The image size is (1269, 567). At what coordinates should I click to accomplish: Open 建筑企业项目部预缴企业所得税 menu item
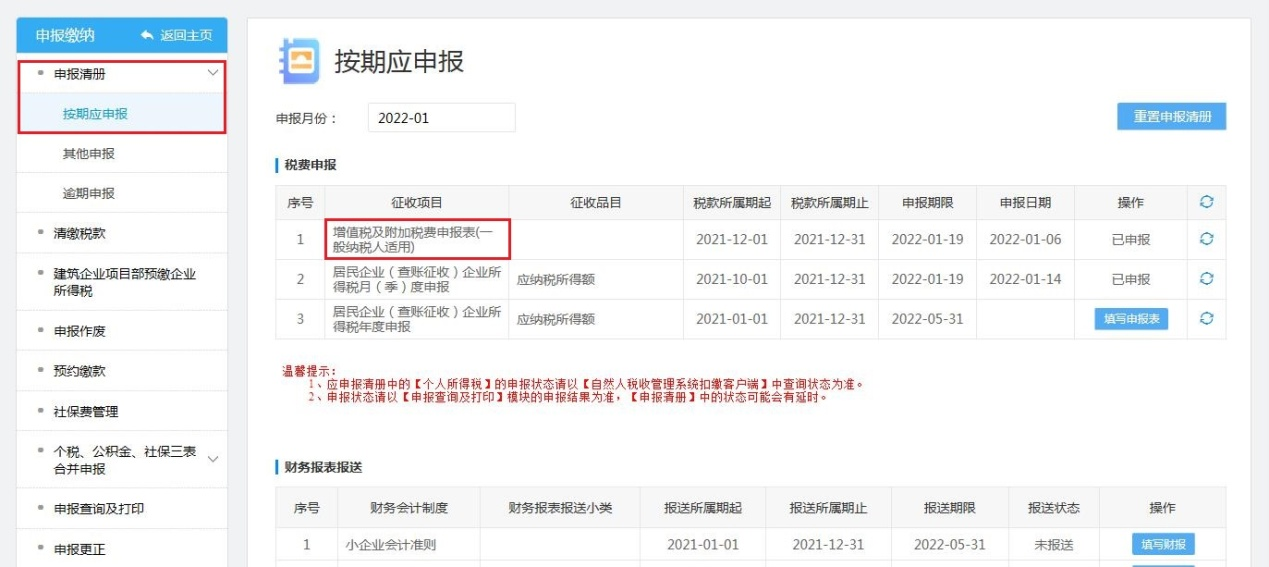click(x=124, y=282)
